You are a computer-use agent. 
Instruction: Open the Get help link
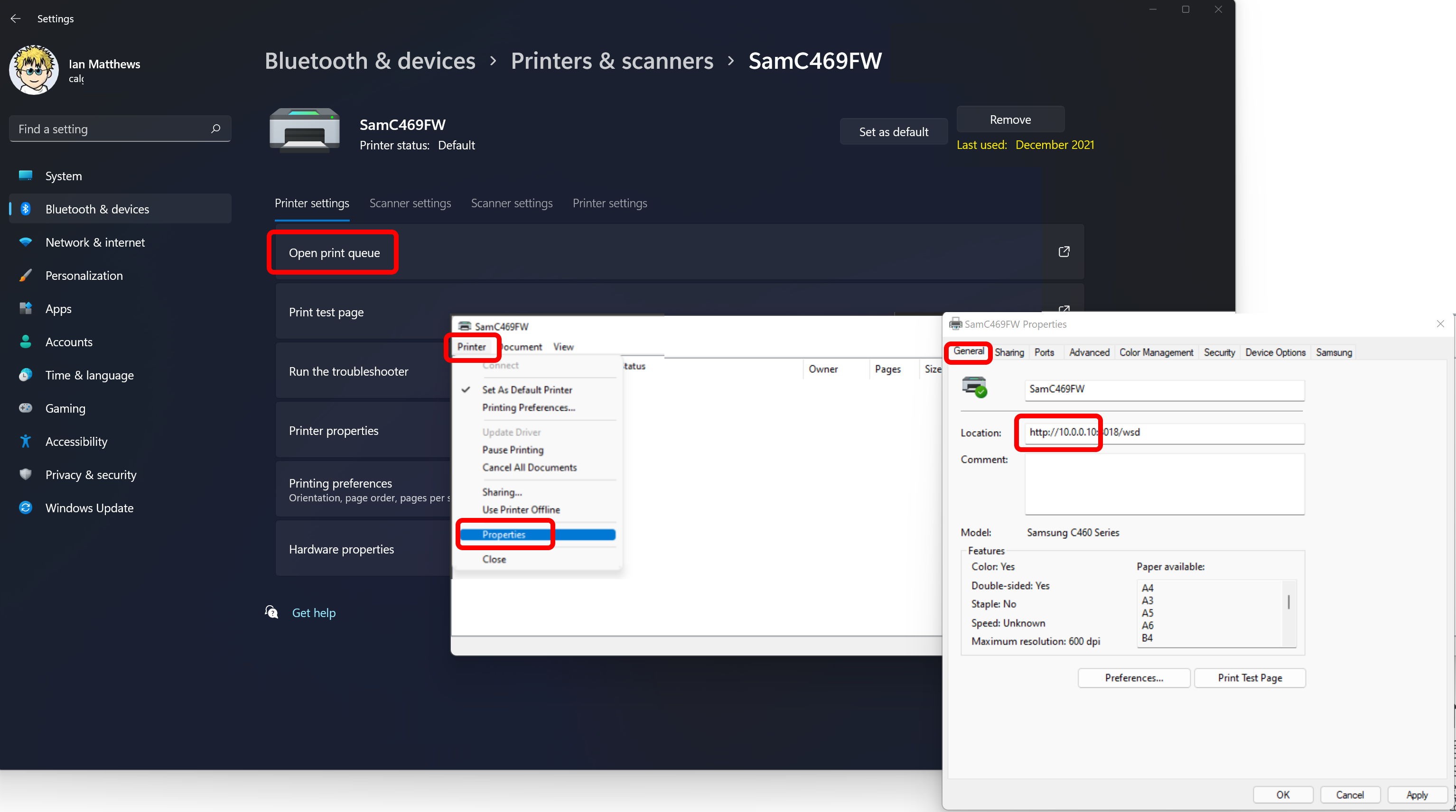314,612
